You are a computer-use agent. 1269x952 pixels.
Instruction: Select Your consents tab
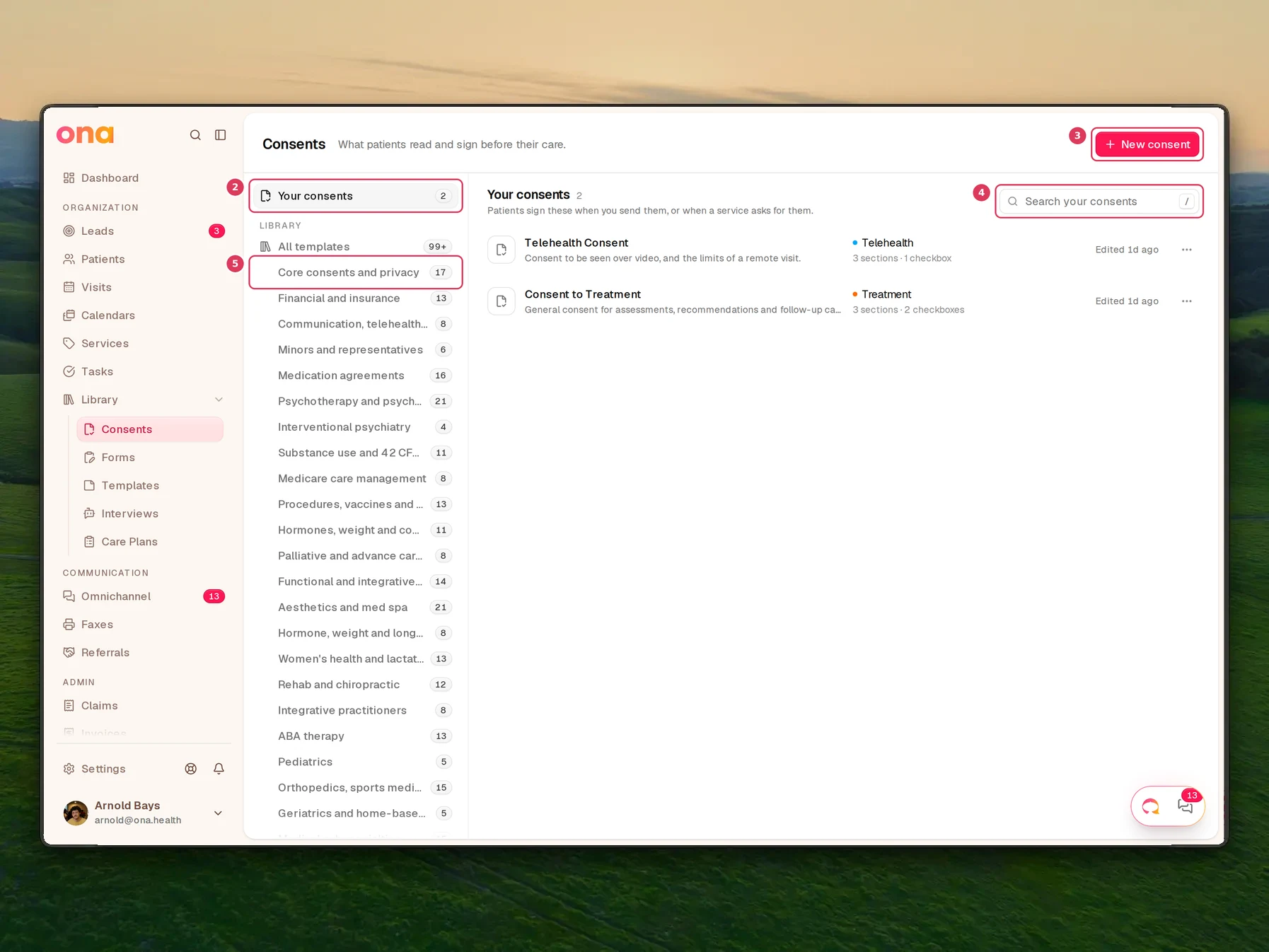pyautogui.click(x=356, y=196)
